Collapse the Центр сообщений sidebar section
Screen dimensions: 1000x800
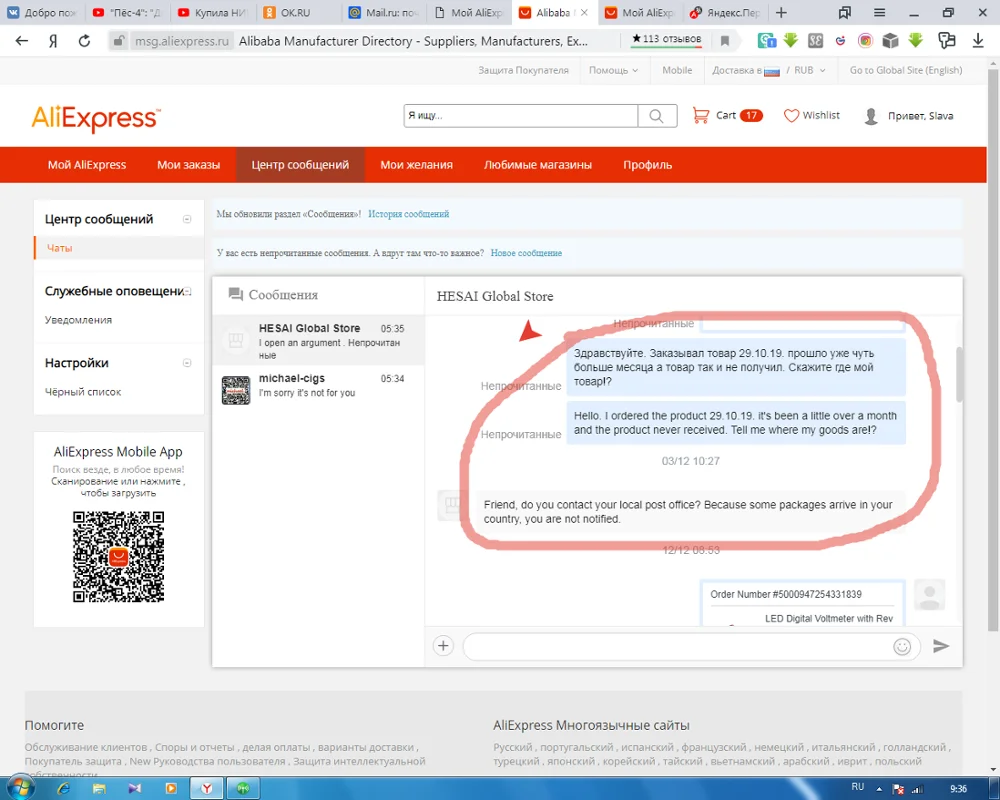click(x=187, y=219)
